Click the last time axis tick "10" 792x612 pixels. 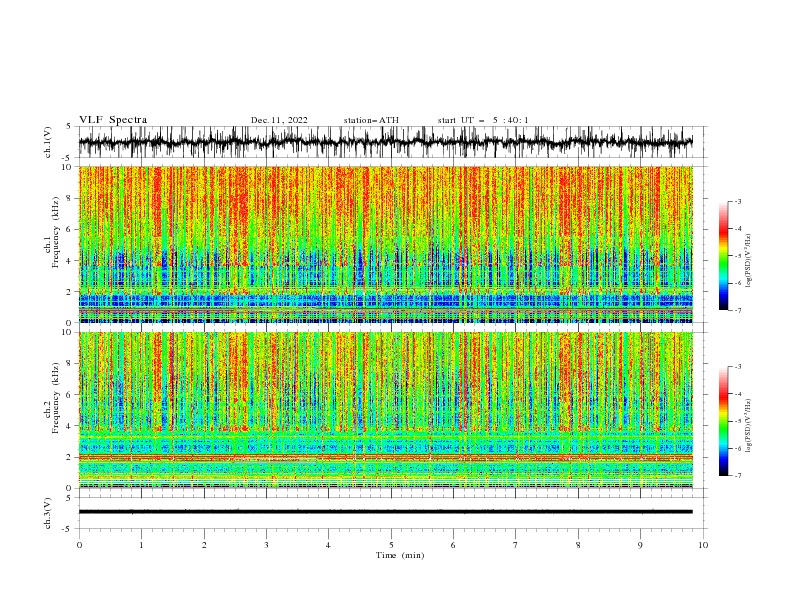(703, 545)
